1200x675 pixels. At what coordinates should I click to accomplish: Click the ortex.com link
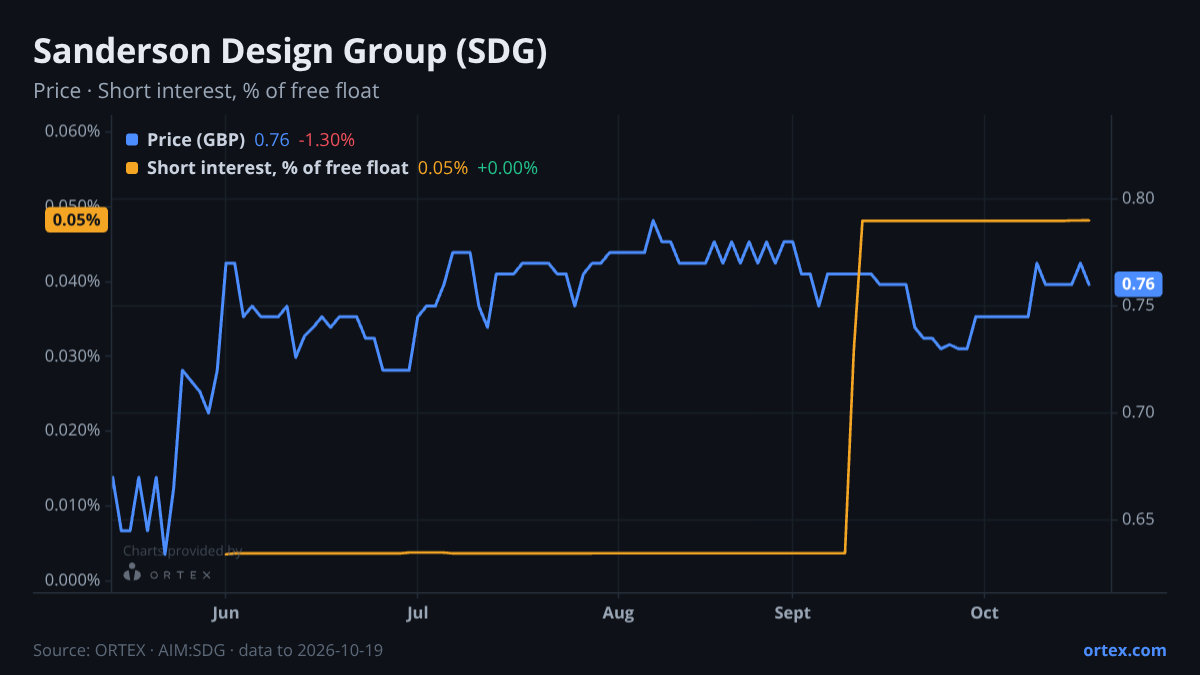pos(1125,650)
